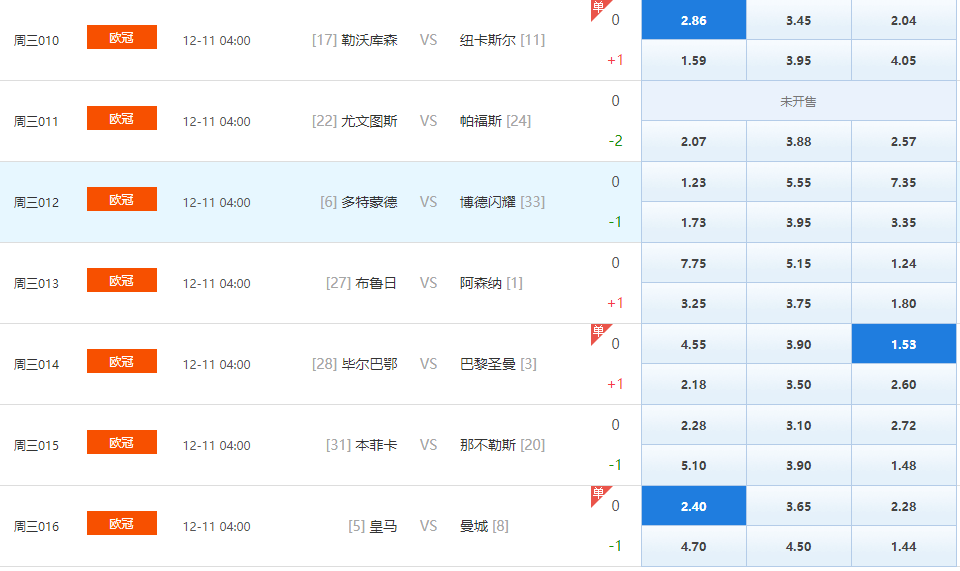Choose 5.55 draw odds in 周三012

point(798,182)
